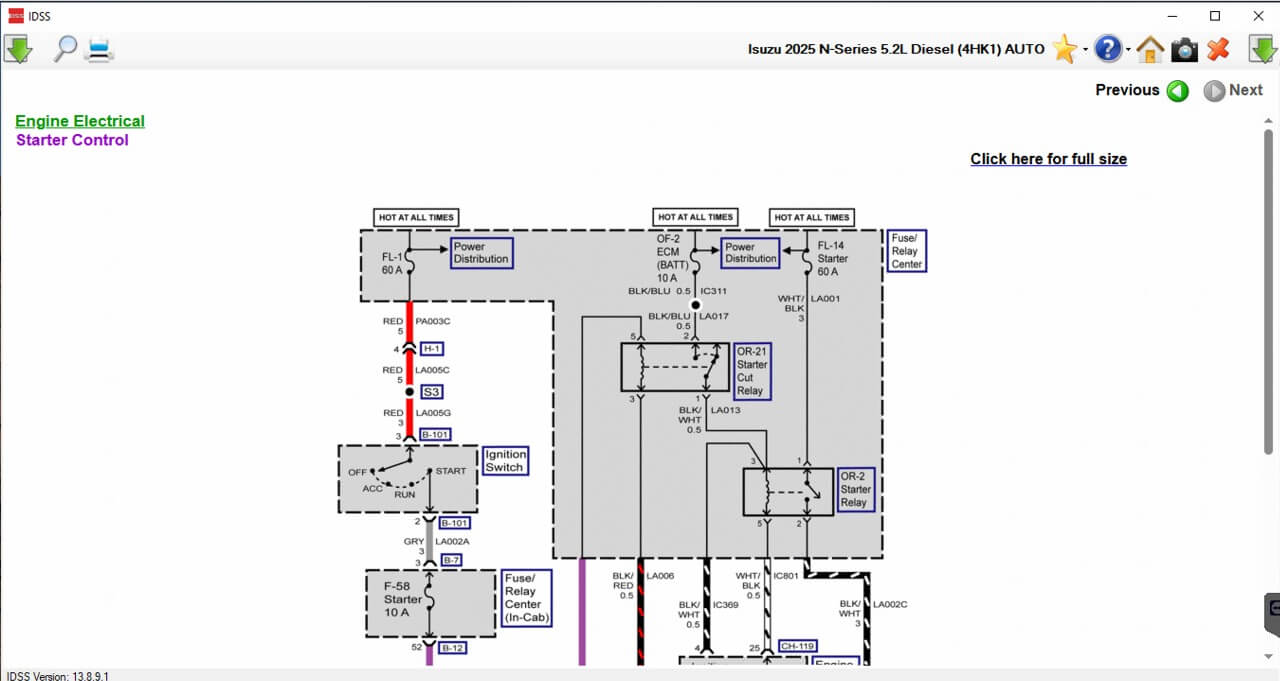Expand the help icon dropdown arrow
The width and height of the screenshot is (1280, 681).
pos(1128,49)
